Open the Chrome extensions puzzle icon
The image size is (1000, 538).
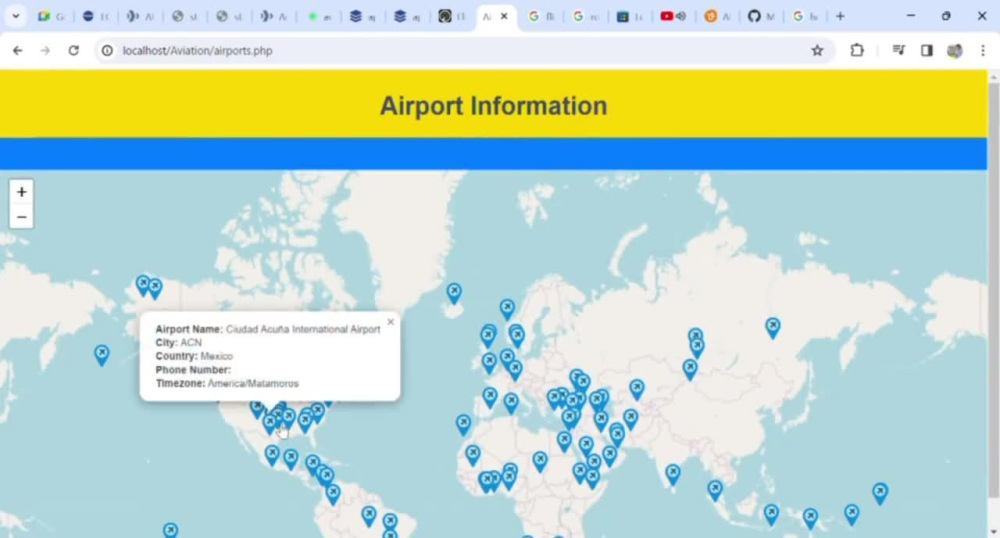click(x=857, y=50)
